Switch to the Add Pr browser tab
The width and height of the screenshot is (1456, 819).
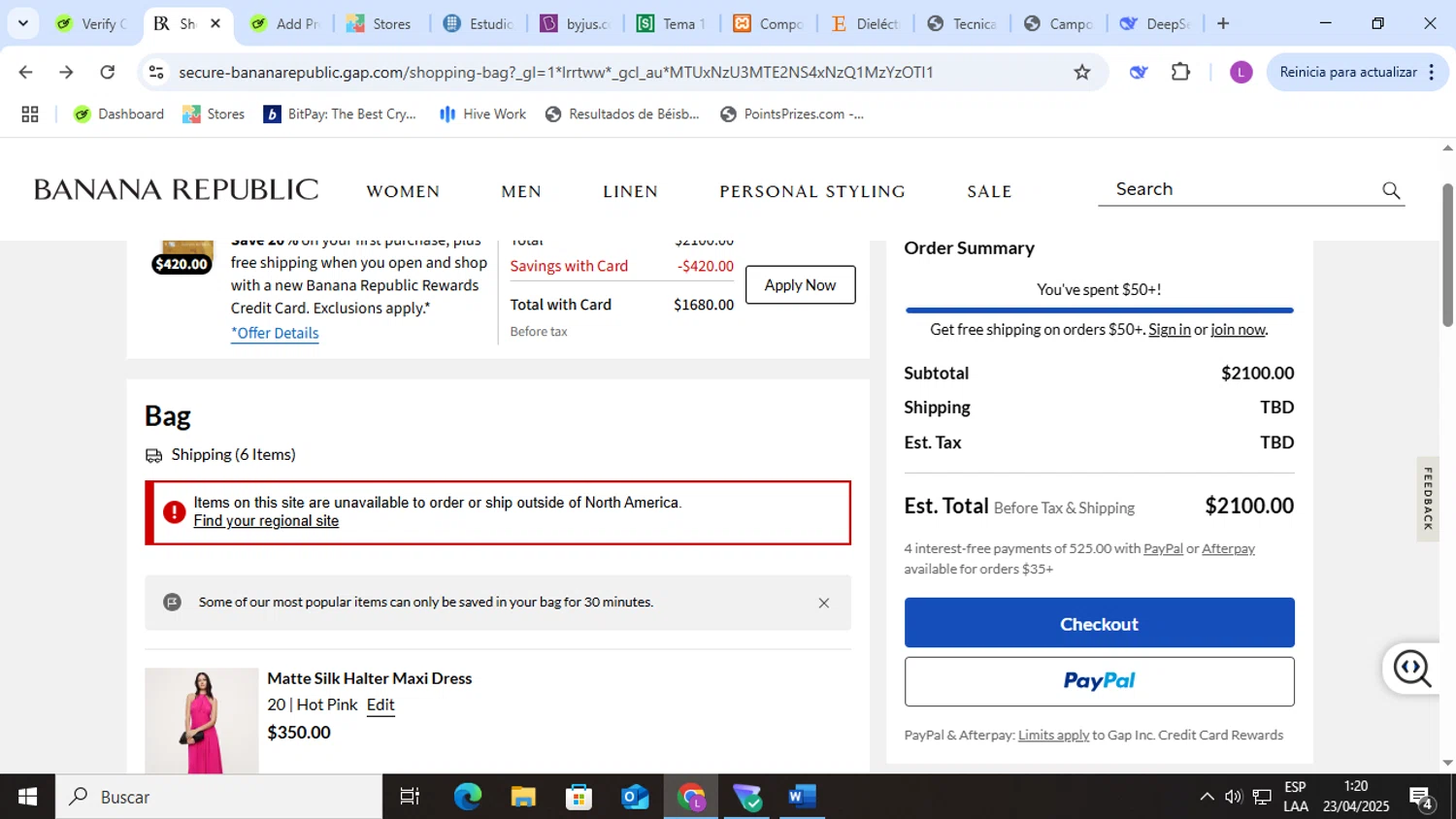pyautogui.click(x=286, y=23)
